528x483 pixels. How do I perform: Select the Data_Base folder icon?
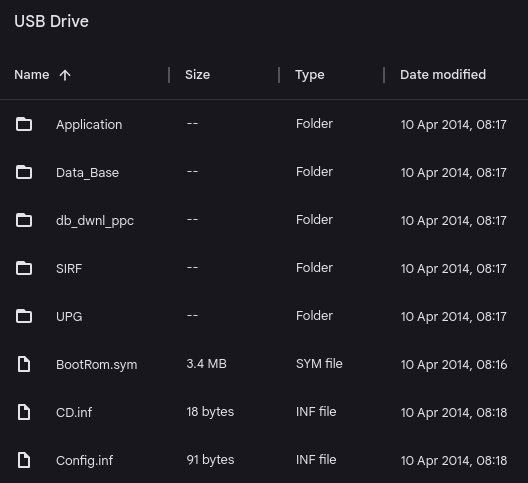(x=24, y=172)
